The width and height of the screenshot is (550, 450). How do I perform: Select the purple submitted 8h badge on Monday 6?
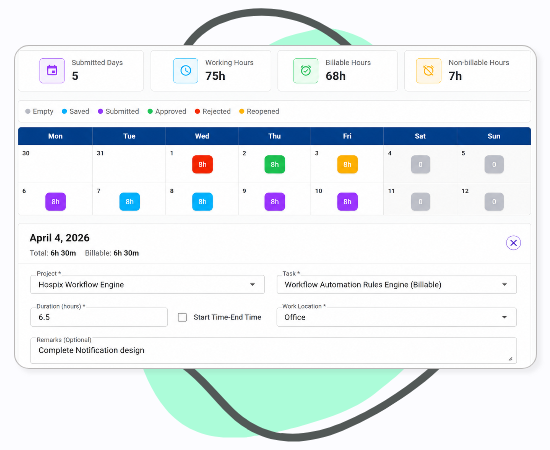(x=55, y=202)
